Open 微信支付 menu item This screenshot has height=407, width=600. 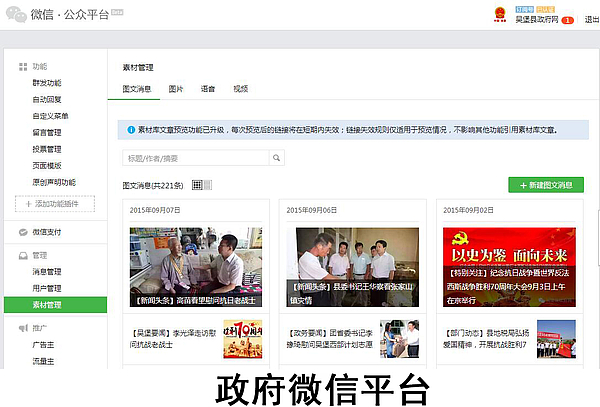click(47, 232)
